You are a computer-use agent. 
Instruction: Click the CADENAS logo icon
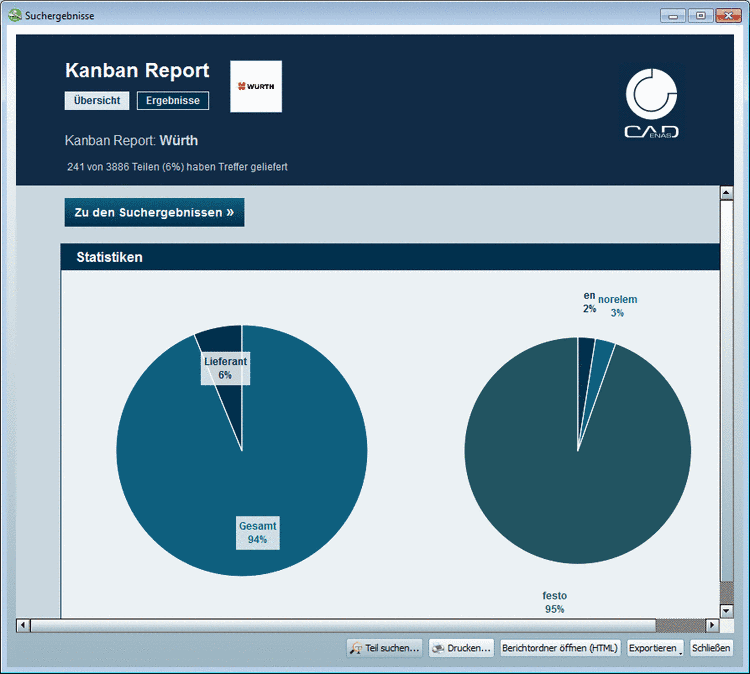click(x=651, y=102)
